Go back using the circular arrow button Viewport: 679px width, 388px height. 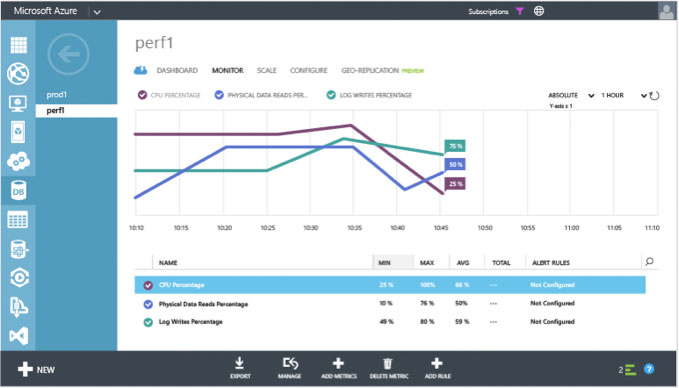68,54
